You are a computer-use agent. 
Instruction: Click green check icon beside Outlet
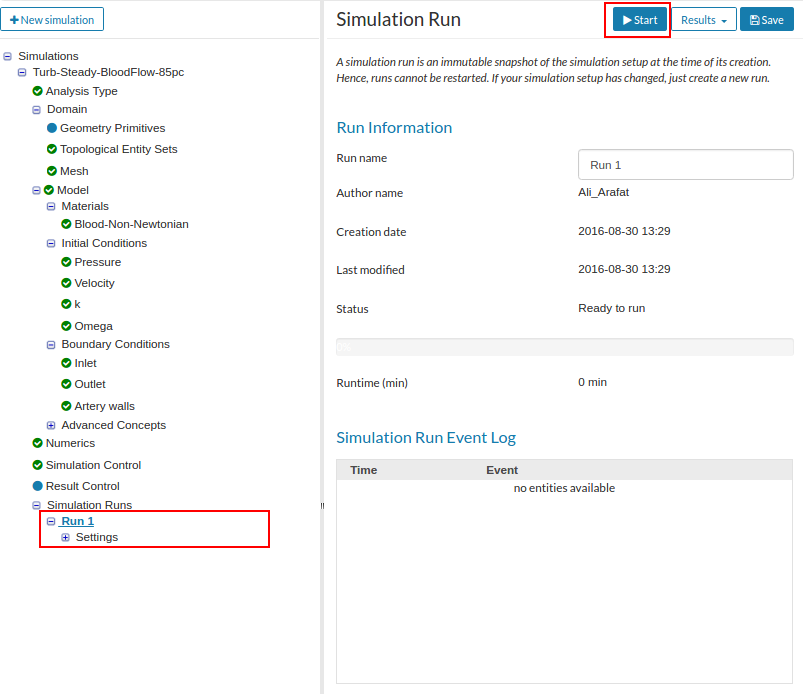[66, 384]
